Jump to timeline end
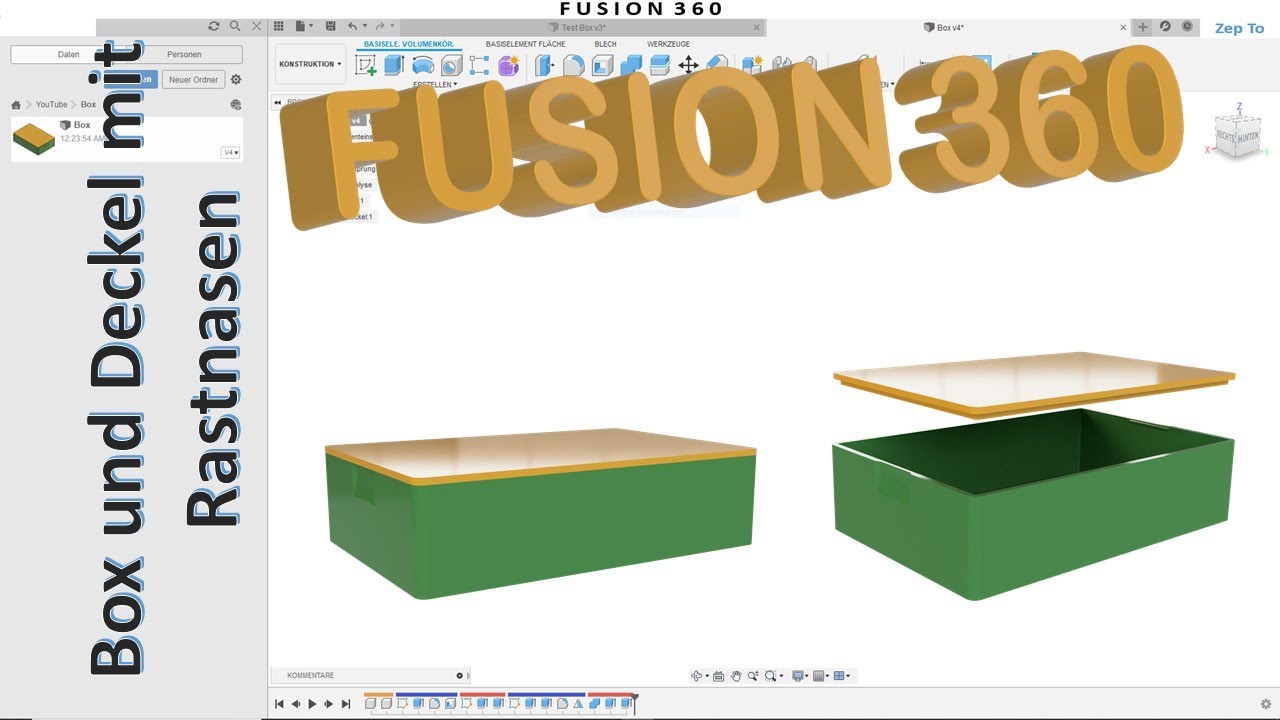1280x720 pixels. (x=346, y=704)
